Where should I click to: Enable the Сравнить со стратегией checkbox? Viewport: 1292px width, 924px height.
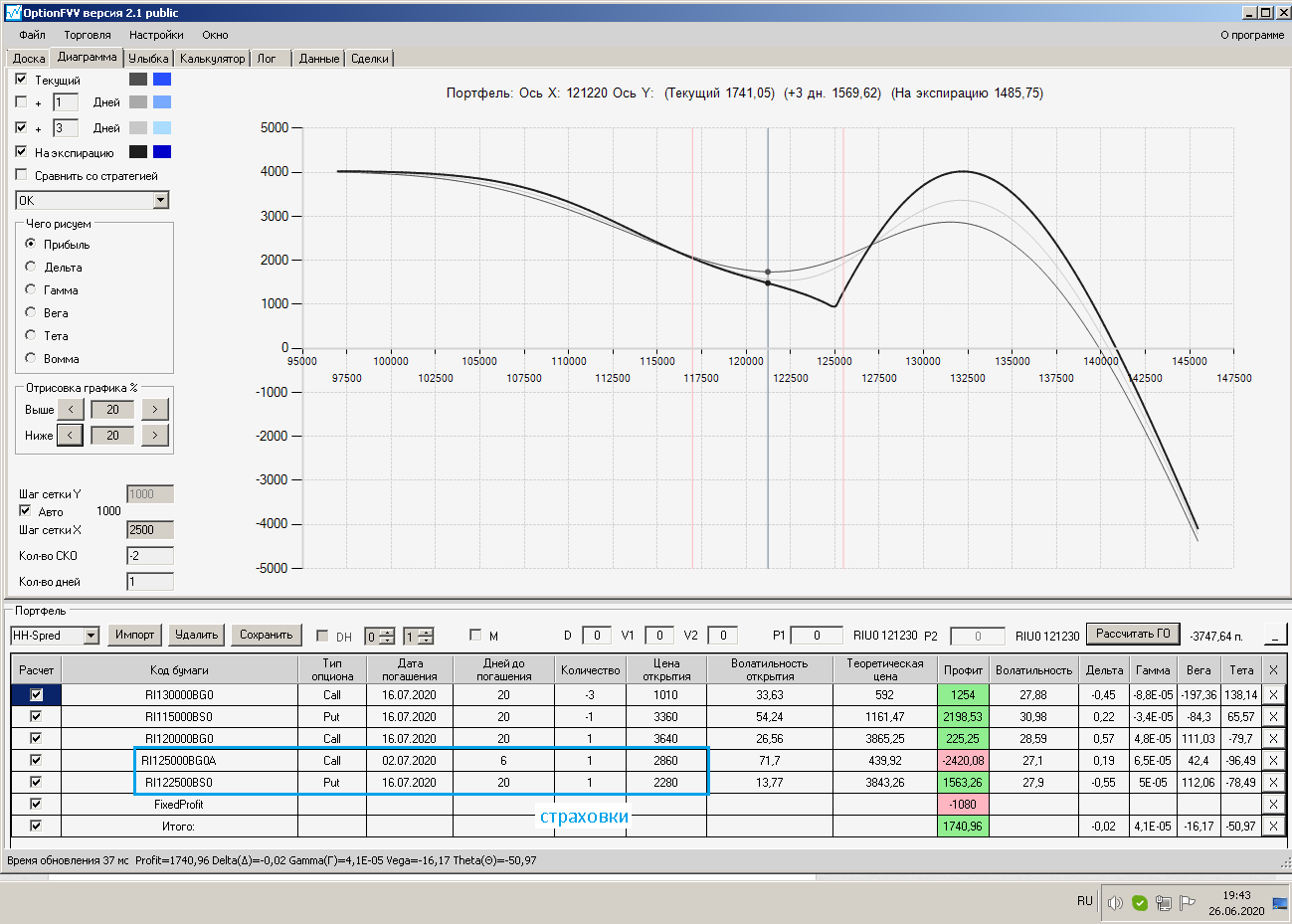coord(21,175)
